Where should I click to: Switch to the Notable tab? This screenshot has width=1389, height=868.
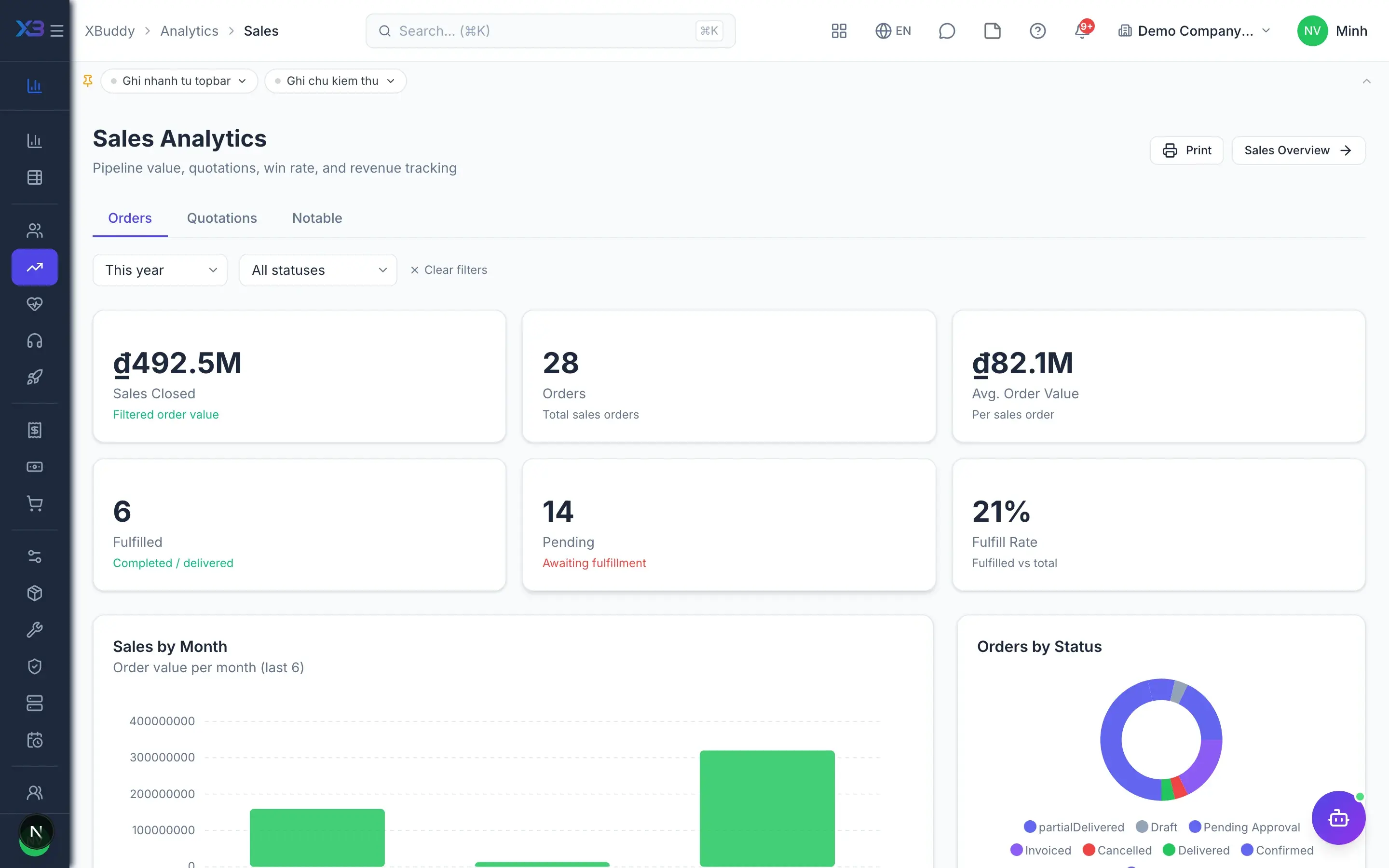pyautogui.click(x=317, y=218)
